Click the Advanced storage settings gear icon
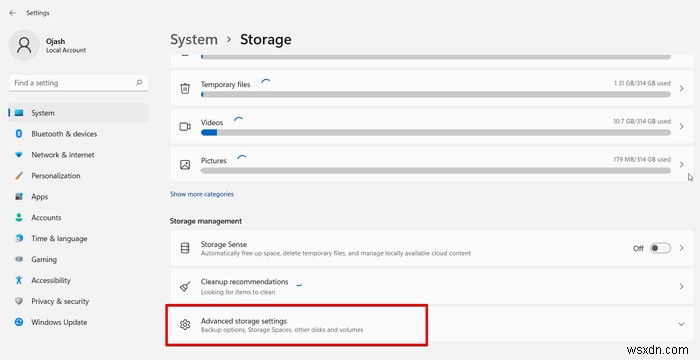 tap(185, 325)
